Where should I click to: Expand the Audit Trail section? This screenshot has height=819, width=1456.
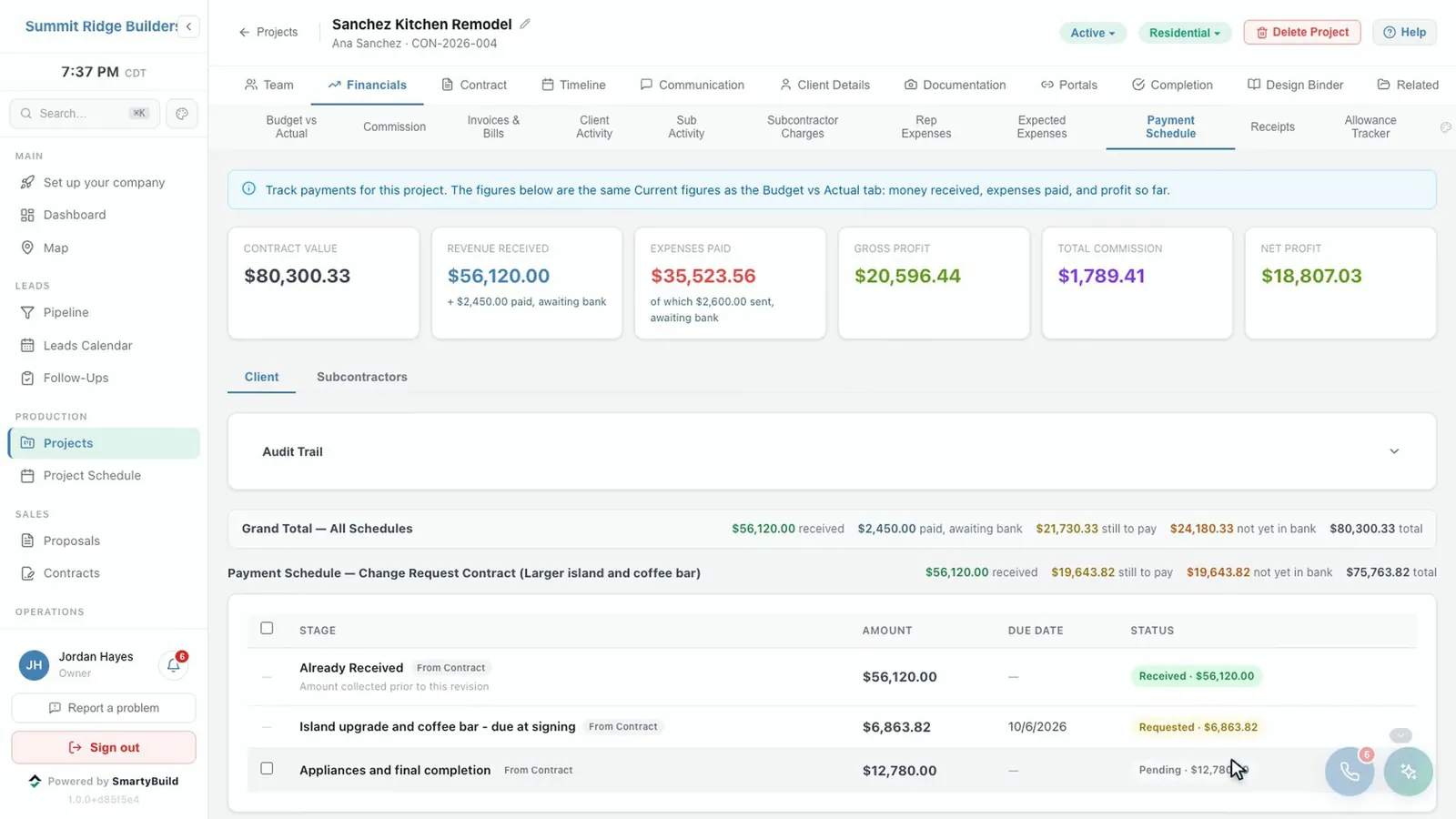(832, 451)
